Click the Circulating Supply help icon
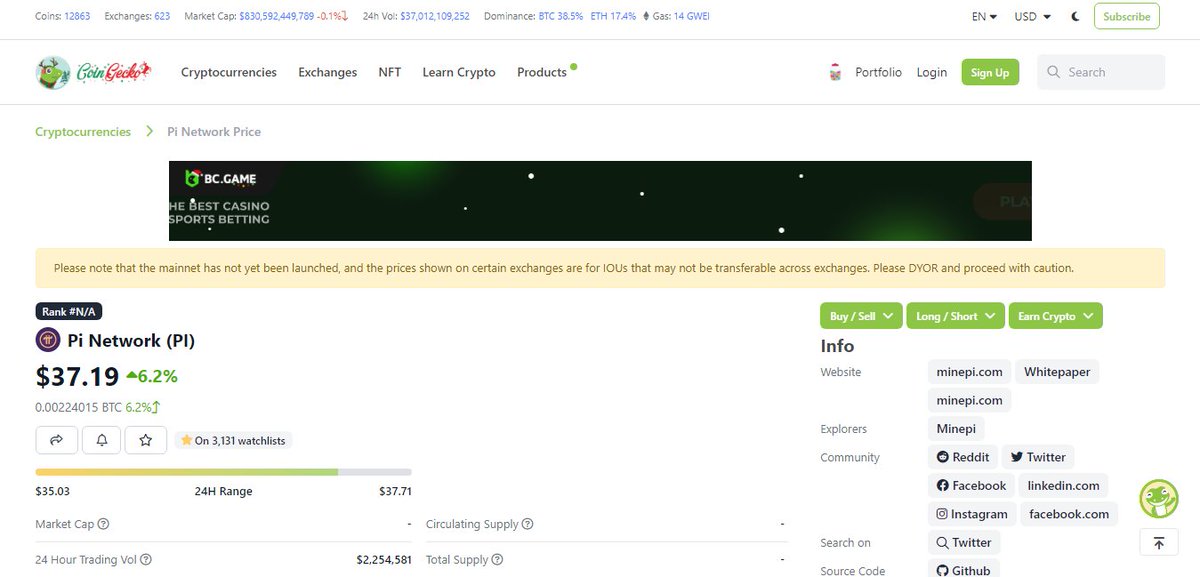 [x=528, y=524]
